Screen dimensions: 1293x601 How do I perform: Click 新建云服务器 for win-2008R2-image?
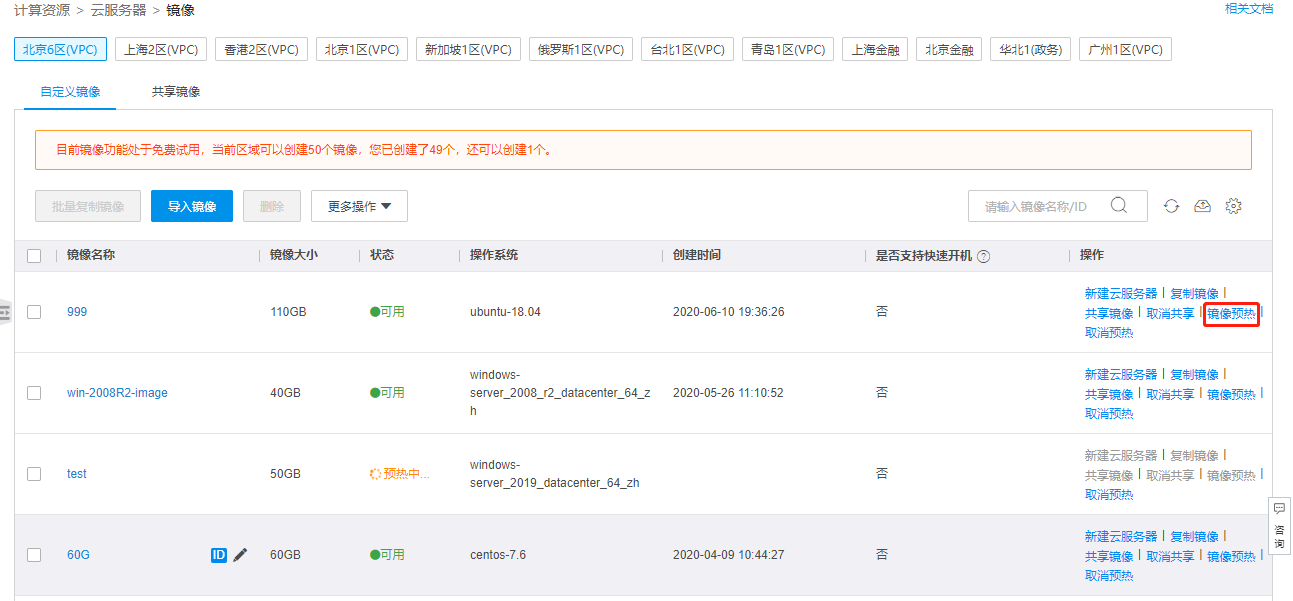click(x=1121, y=374)
